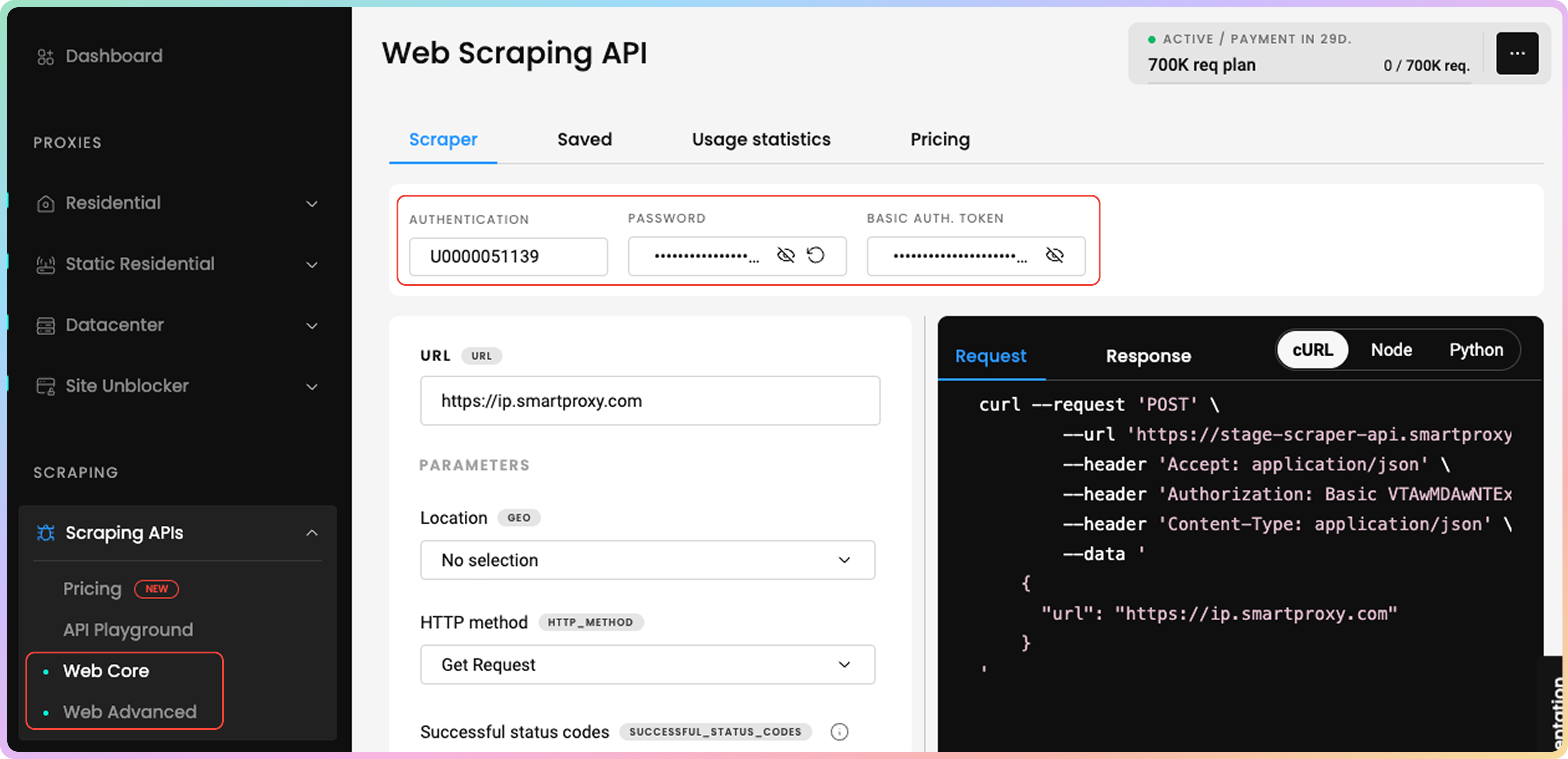Open Web Advanced in sidebar
Image resolution: width=1568 pixels, height=759 pixels.
tap(130, 712)
